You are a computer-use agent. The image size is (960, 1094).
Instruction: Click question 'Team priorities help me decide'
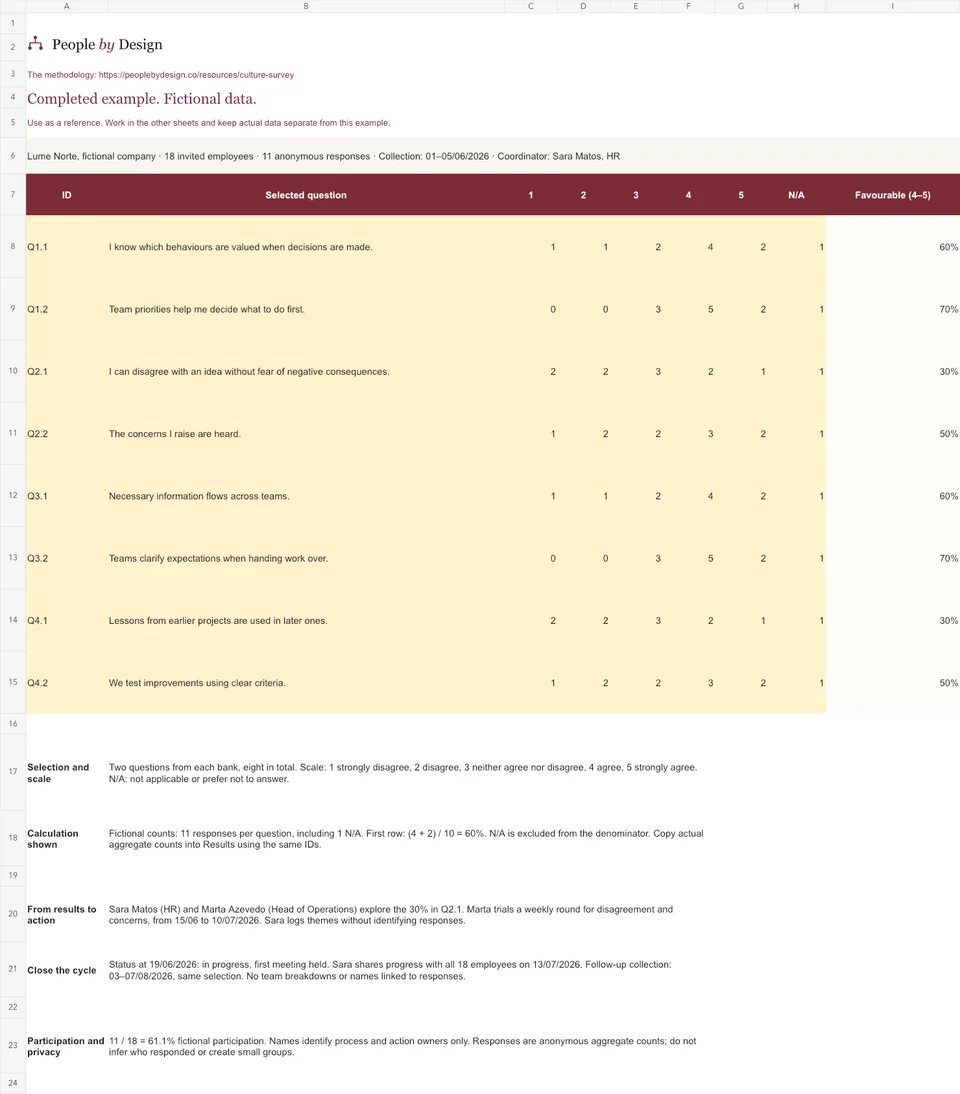click(x=306, y=309)
